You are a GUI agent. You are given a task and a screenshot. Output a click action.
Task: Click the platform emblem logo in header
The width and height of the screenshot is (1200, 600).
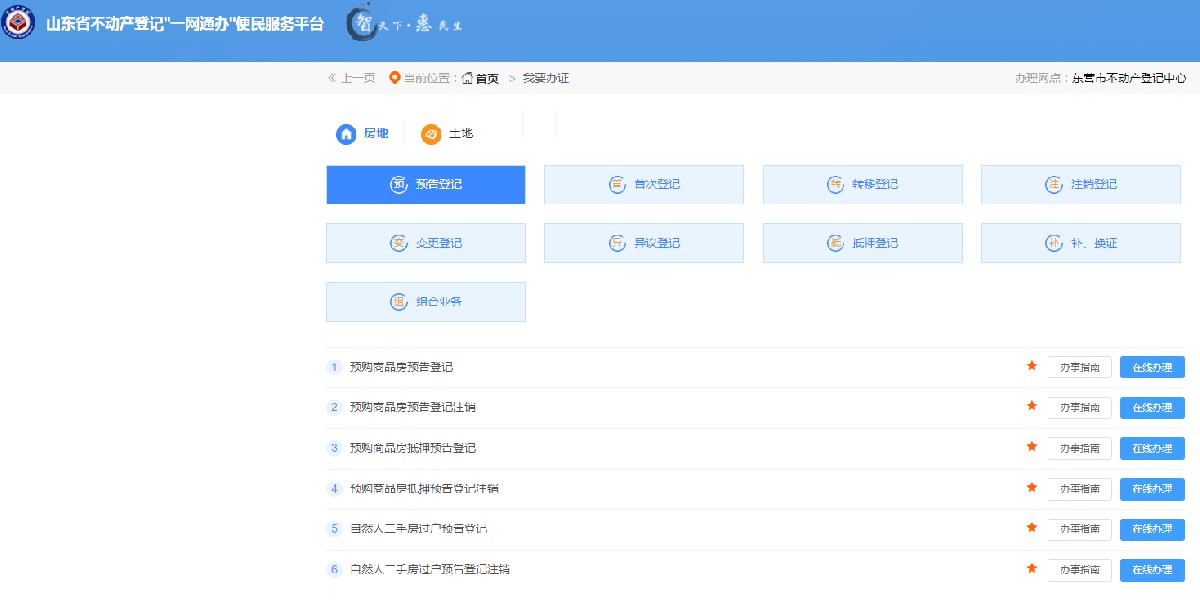point(19,23)
